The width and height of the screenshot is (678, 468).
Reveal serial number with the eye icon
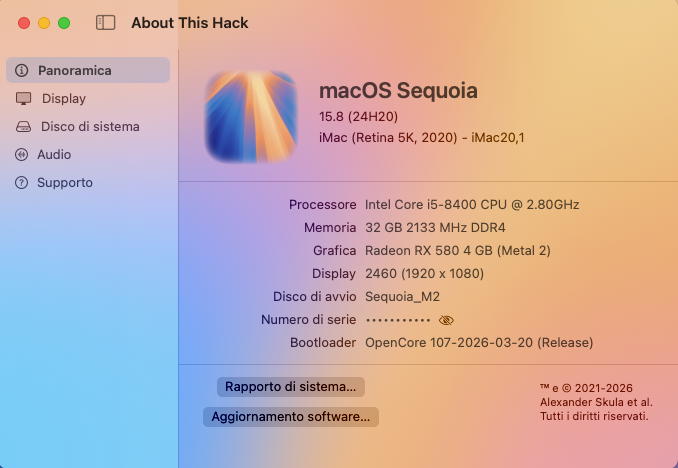tap(446, 320)
